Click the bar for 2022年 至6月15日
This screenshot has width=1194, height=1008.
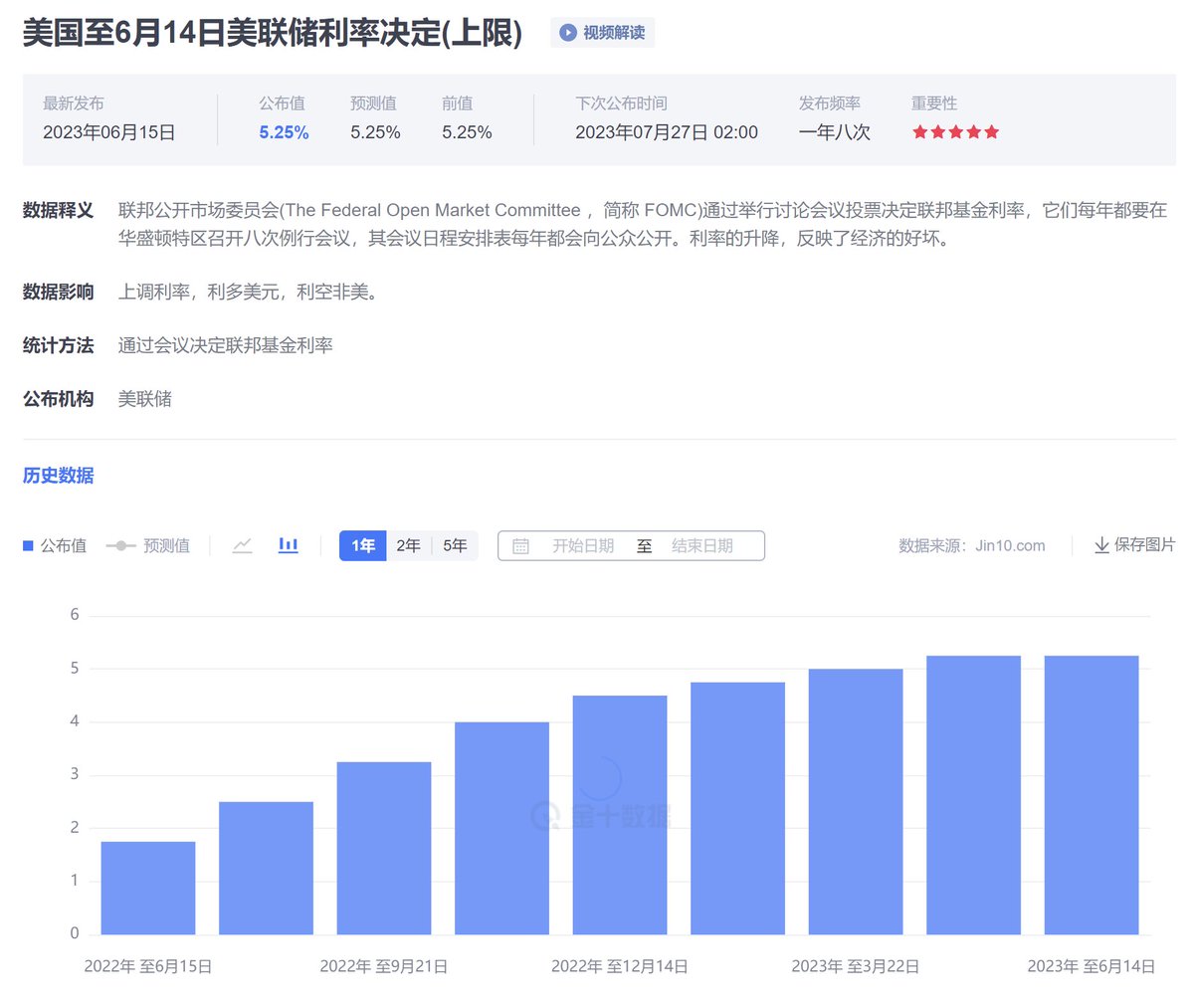[x=148, y=888]
